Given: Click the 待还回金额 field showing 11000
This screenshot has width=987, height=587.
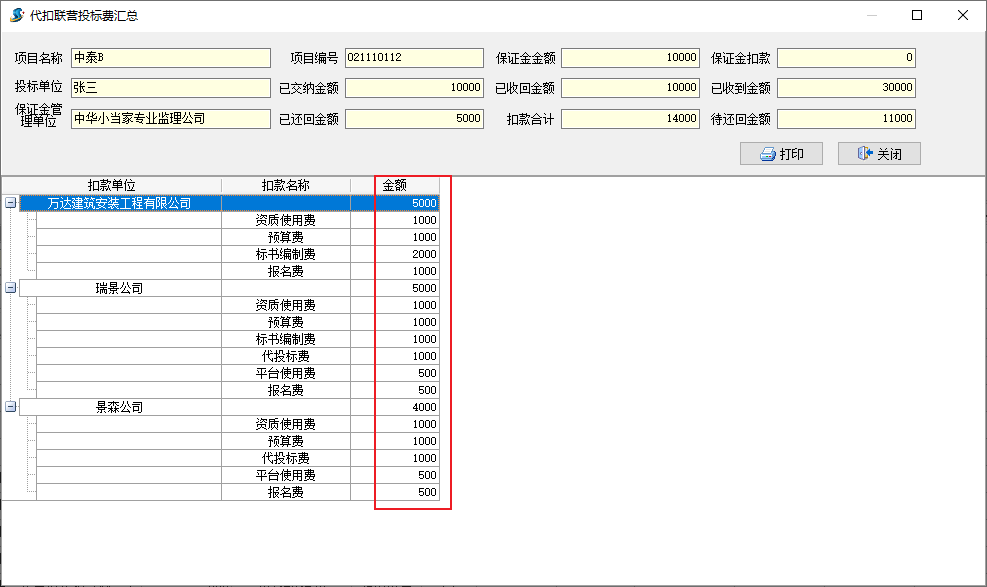Looking at the screenshot, I should click(x=846, y=119).
